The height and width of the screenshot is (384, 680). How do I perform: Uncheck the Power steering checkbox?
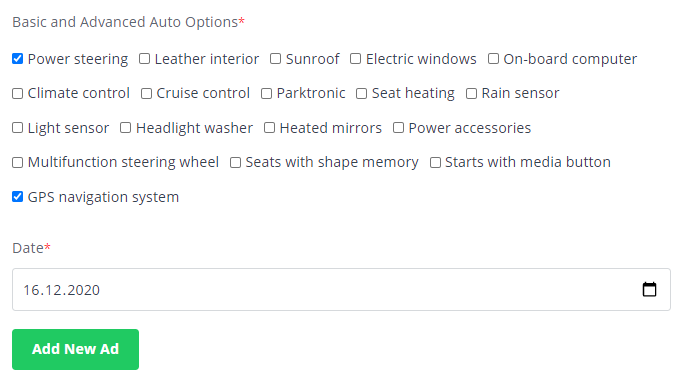pos(17,59)
